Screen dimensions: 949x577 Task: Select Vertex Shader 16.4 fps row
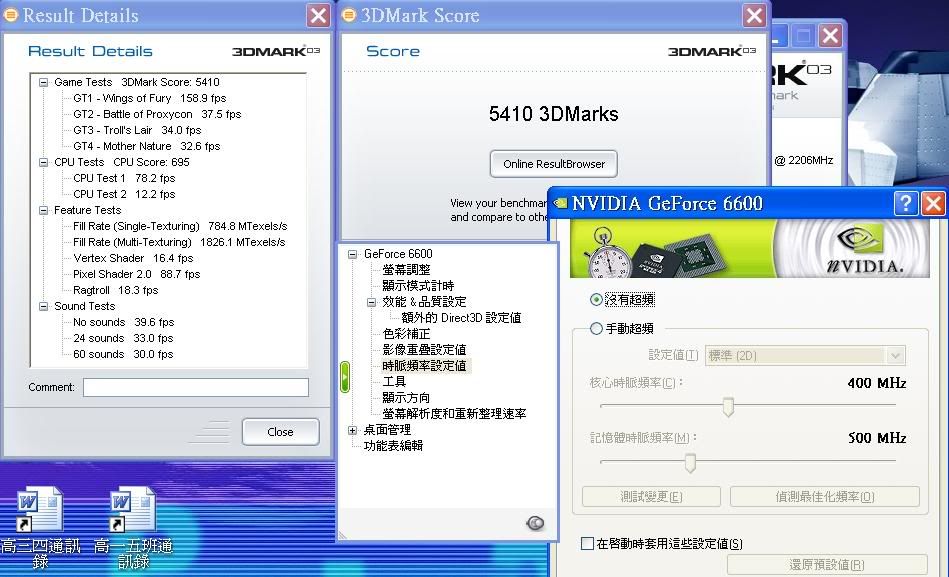(x=133, y=258)
